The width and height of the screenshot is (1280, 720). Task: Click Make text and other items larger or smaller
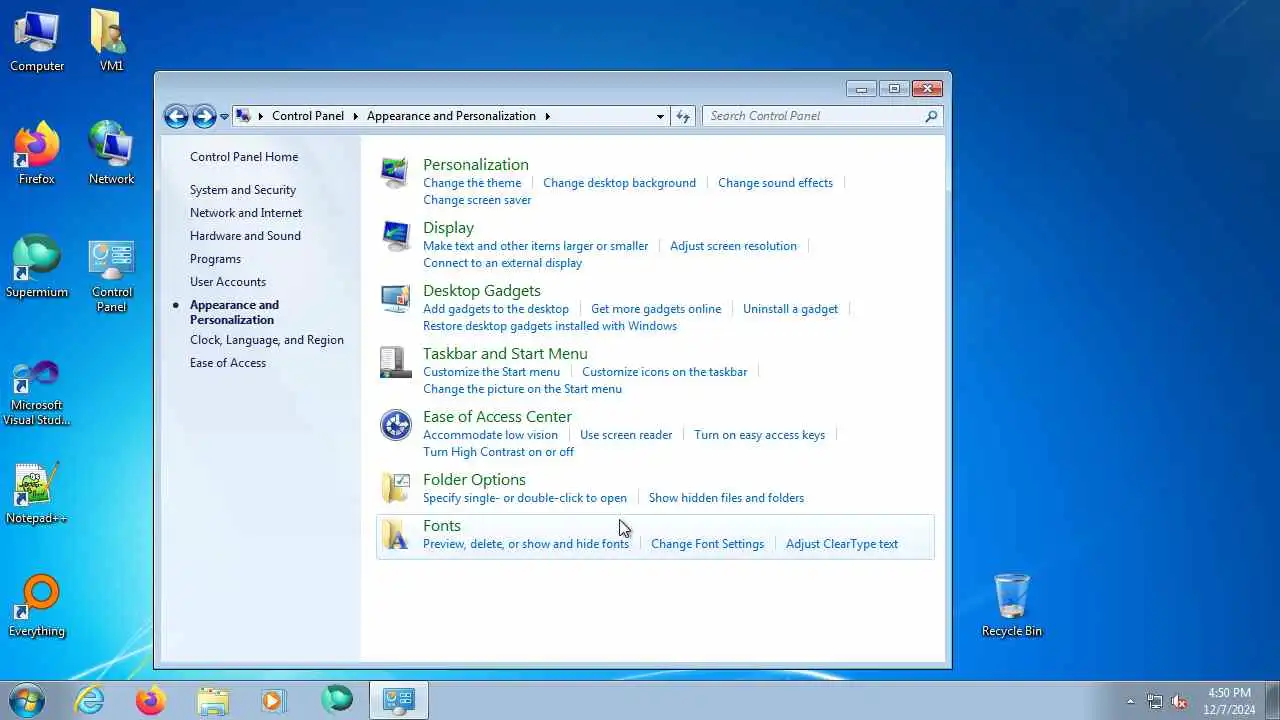click(x=535, y=246)
